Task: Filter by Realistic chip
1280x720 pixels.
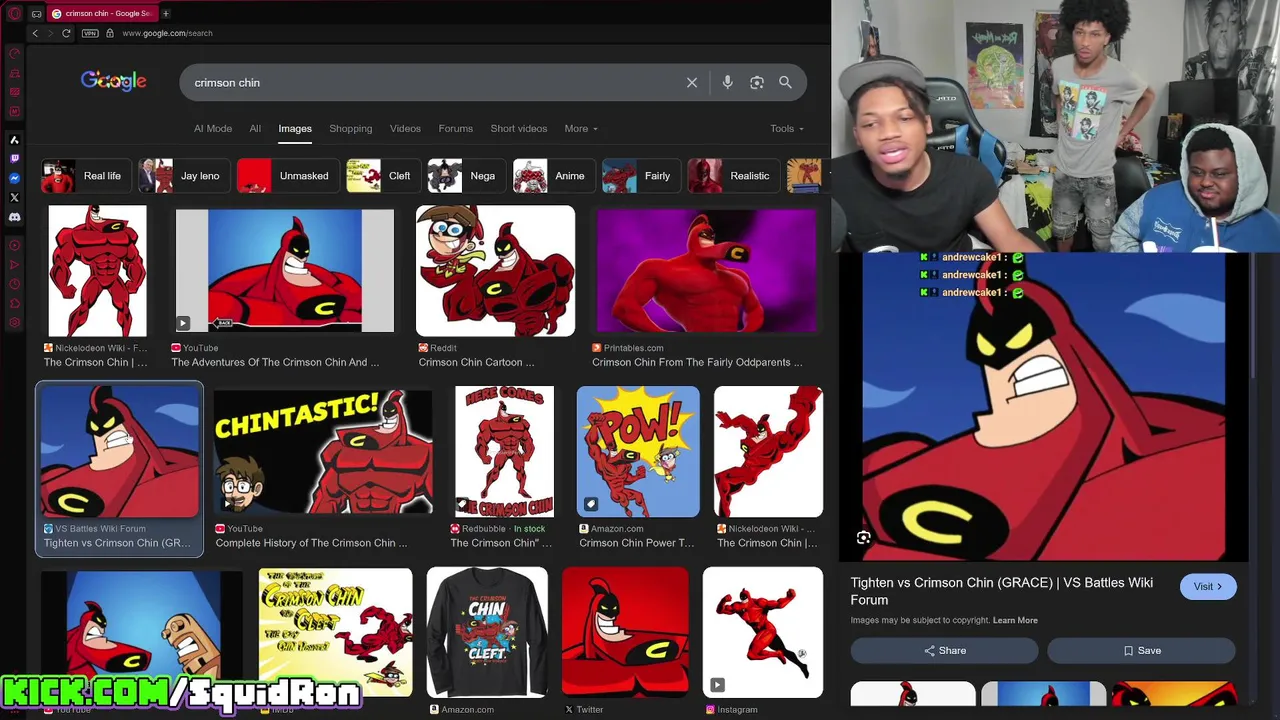Action: pos(732,176)
